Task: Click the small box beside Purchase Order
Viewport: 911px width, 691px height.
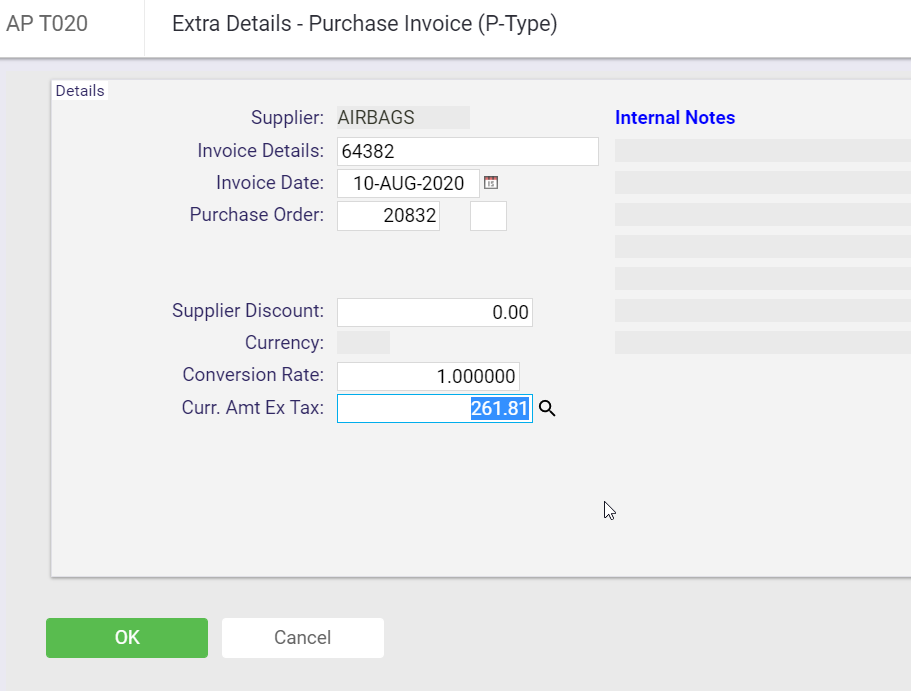Action: click(x=488, y=216)
